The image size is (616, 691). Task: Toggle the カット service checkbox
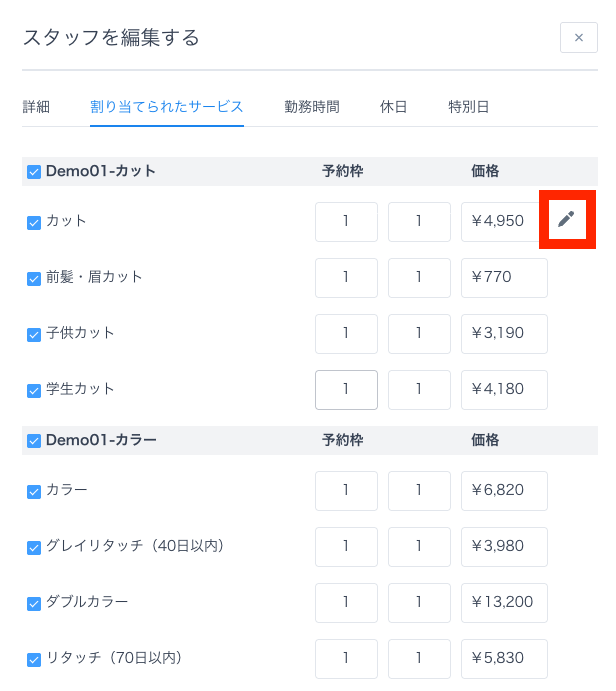tap(34, 222)
